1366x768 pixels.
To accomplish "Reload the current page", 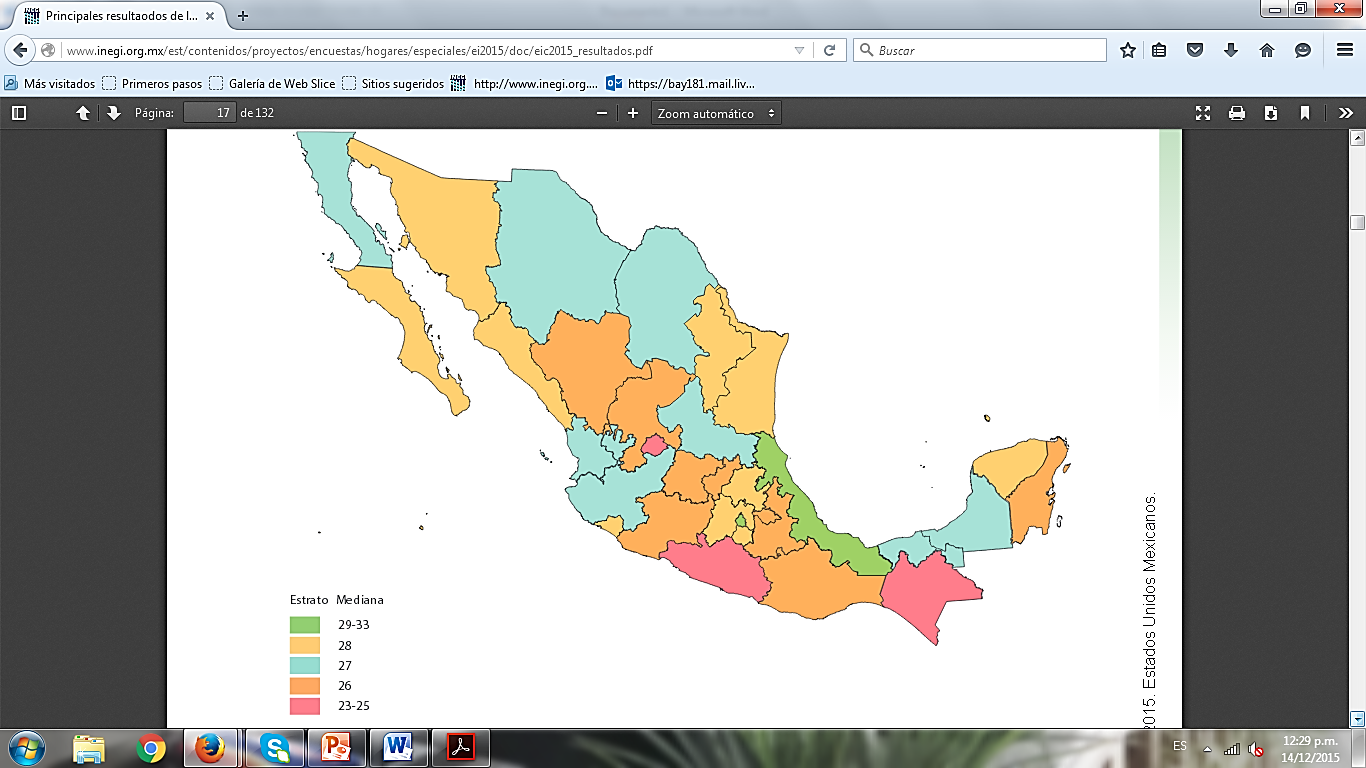I will pos(829,50).
